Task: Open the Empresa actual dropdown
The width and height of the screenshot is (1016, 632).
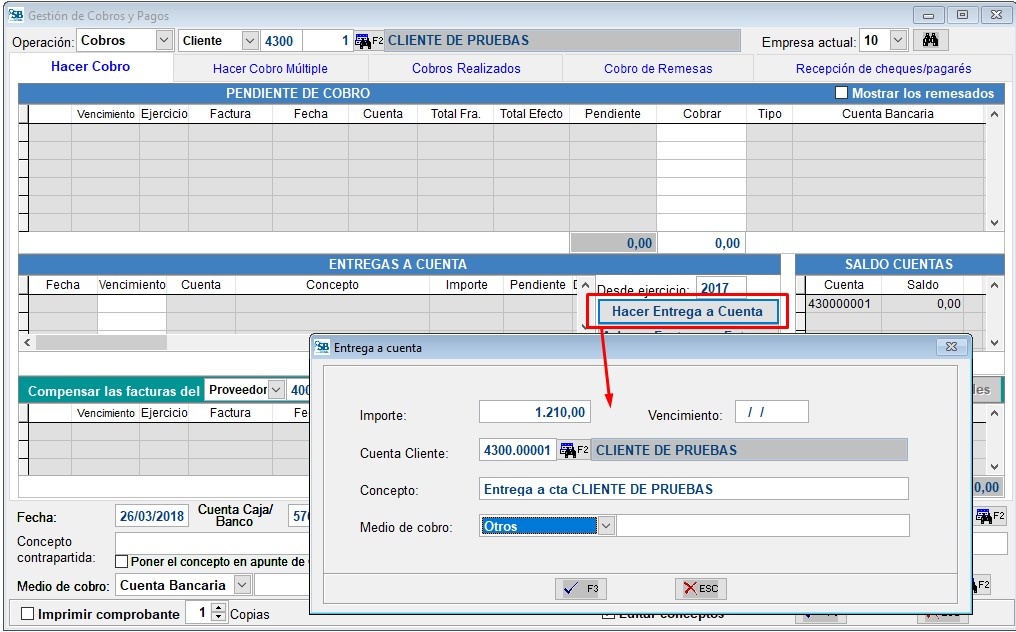Action: [897, 41]
